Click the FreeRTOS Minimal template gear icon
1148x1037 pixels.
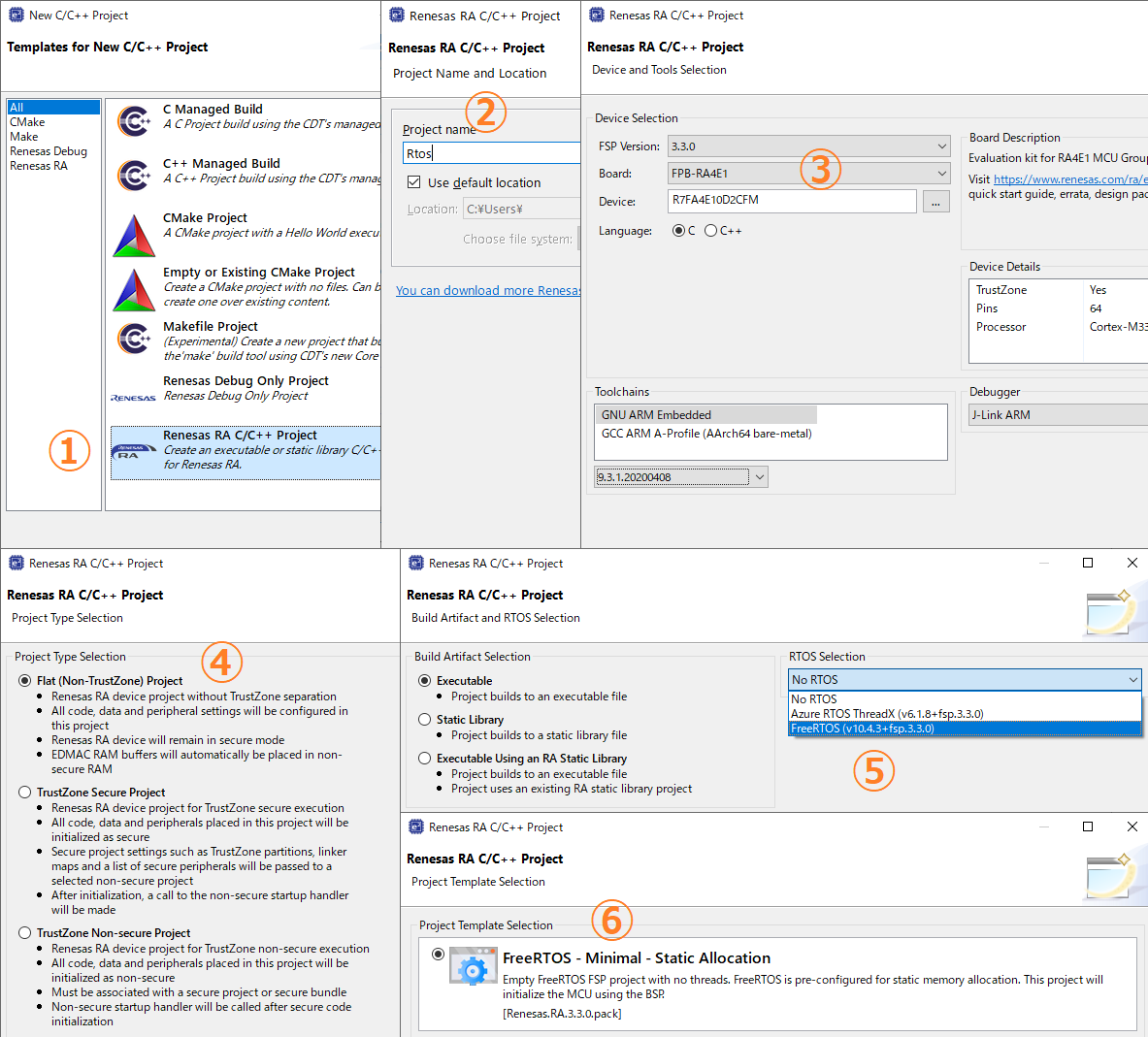click(473, 967)
